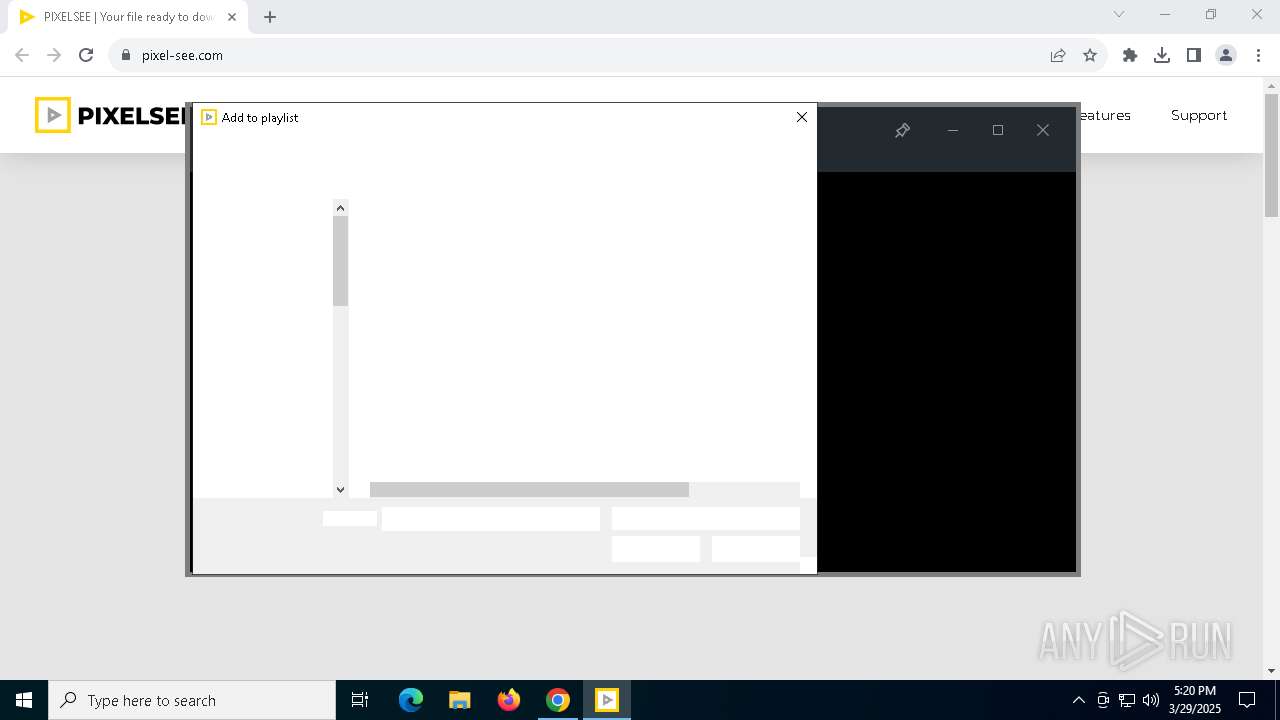Open a new Chrome tab

click(270, 17)
